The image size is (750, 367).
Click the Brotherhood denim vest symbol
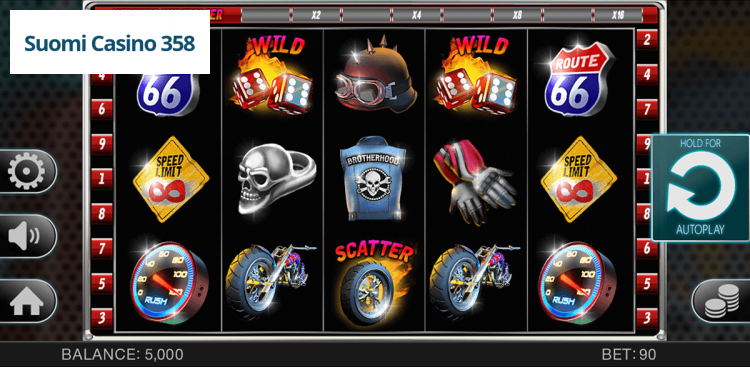pos(374,178)
